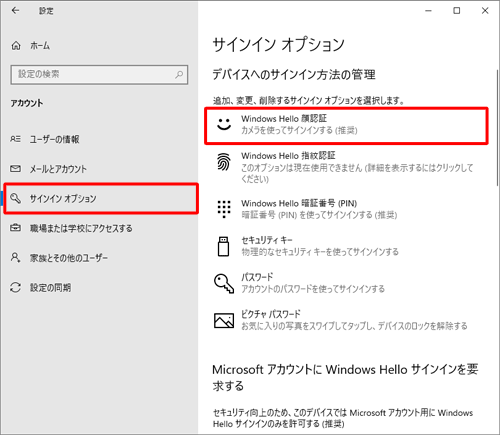The width and height of the screenshot is (500, 435).
Task: Click the メールとアカウント envelope icon
Action: 15,169
